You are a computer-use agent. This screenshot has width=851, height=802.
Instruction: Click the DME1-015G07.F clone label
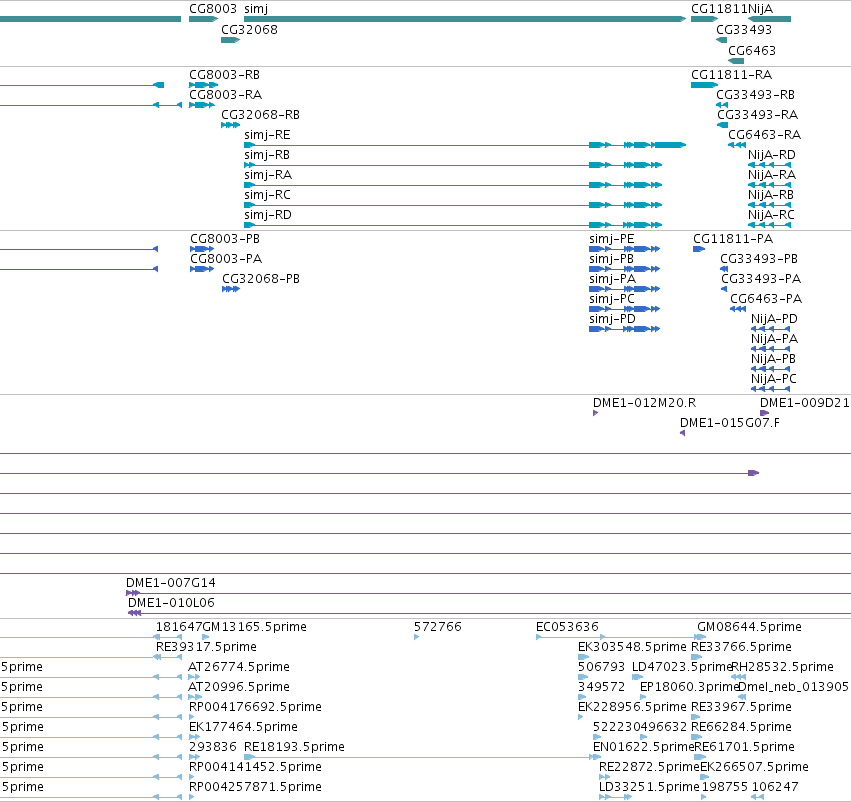pyautogui.click(x=730, y=423)
